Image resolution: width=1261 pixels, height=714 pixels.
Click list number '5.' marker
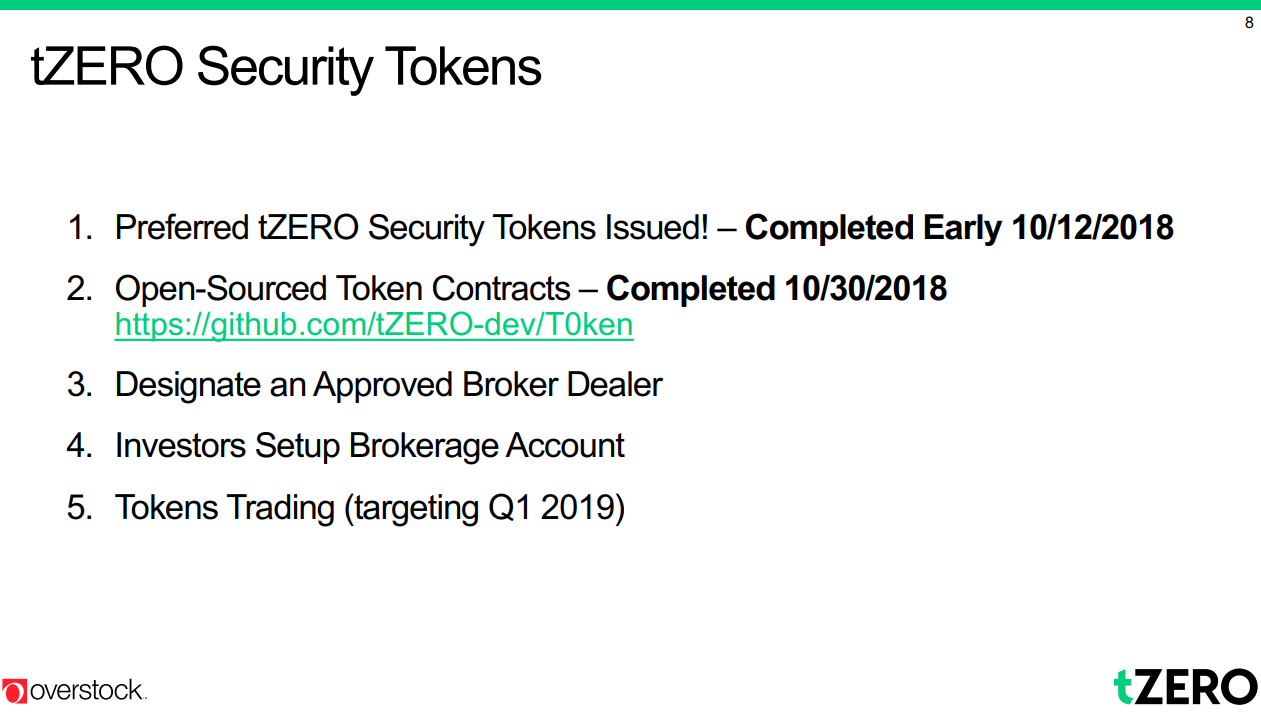click(80, 508)
